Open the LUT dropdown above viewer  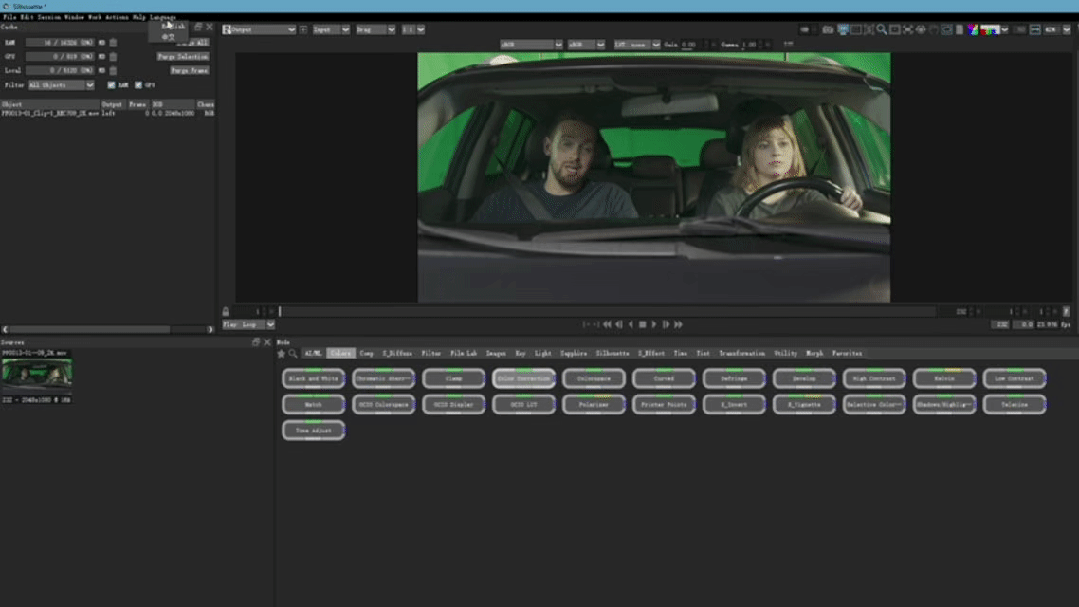point(637,45)
